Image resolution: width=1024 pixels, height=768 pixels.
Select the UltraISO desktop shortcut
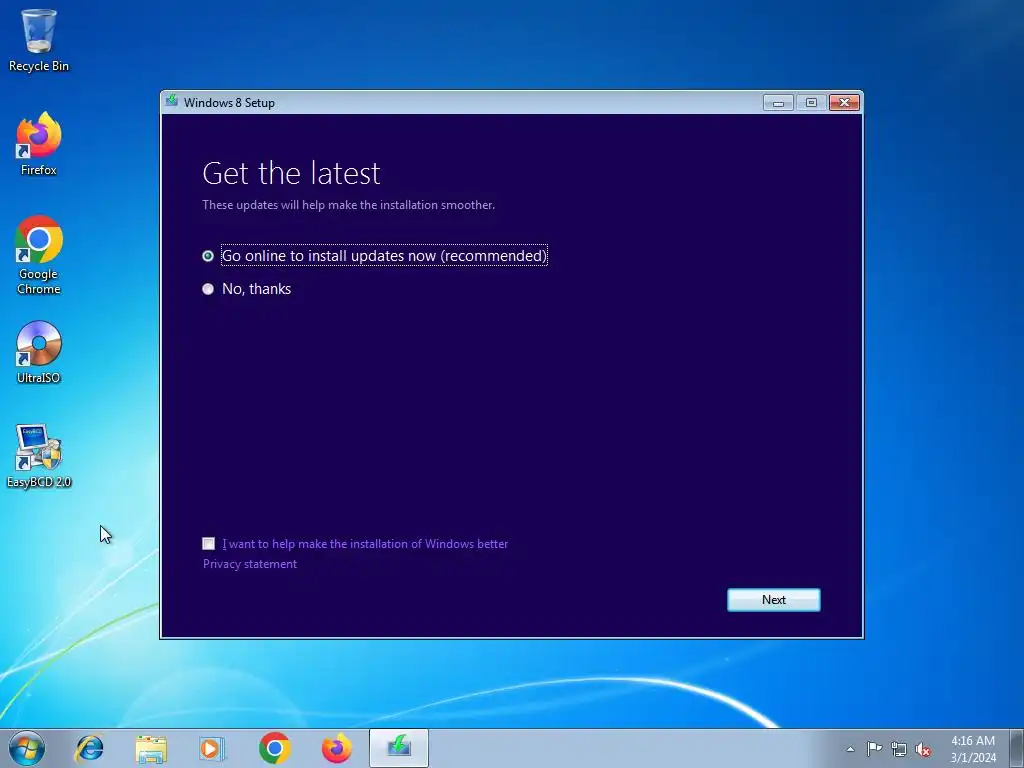tap(39, 352)
